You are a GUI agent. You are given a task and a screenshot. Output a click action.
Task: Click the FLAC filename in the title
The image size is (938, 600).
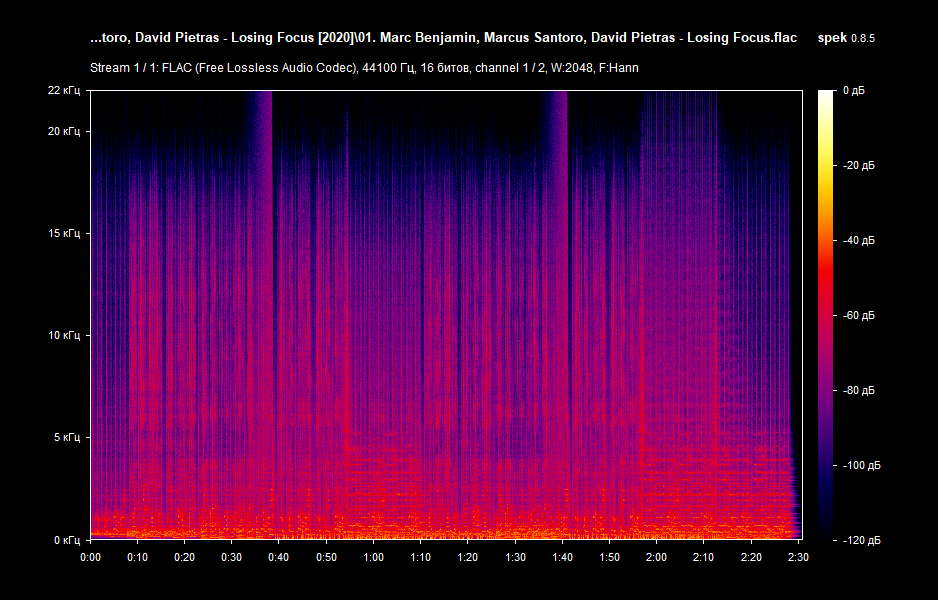pos(440,37)
